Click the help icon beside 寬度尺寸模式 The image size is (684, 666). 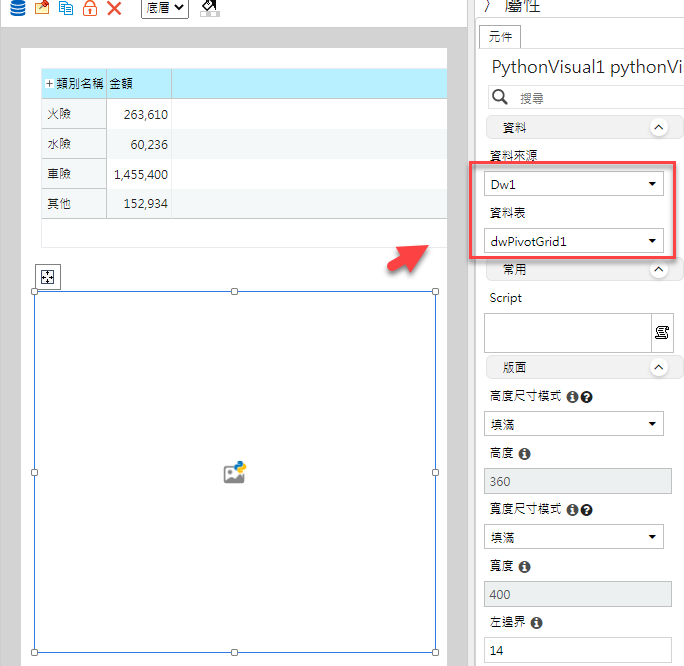coord(587,510)
